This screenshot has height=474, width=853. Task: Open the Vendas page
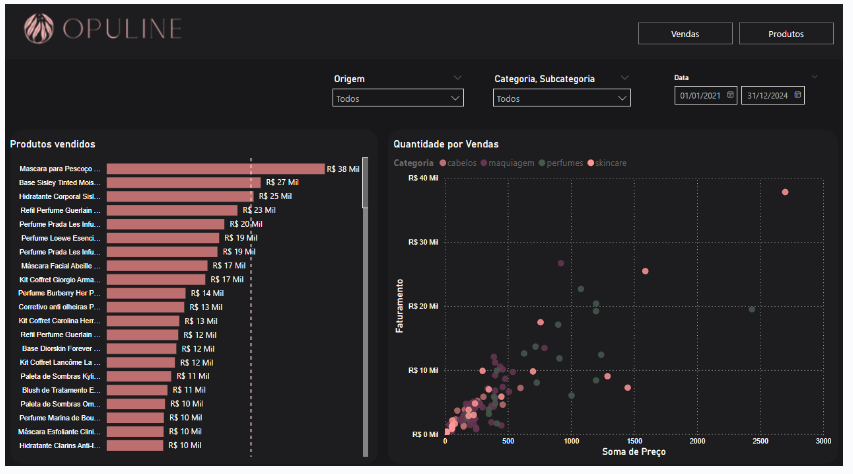(x=685, y=34)
